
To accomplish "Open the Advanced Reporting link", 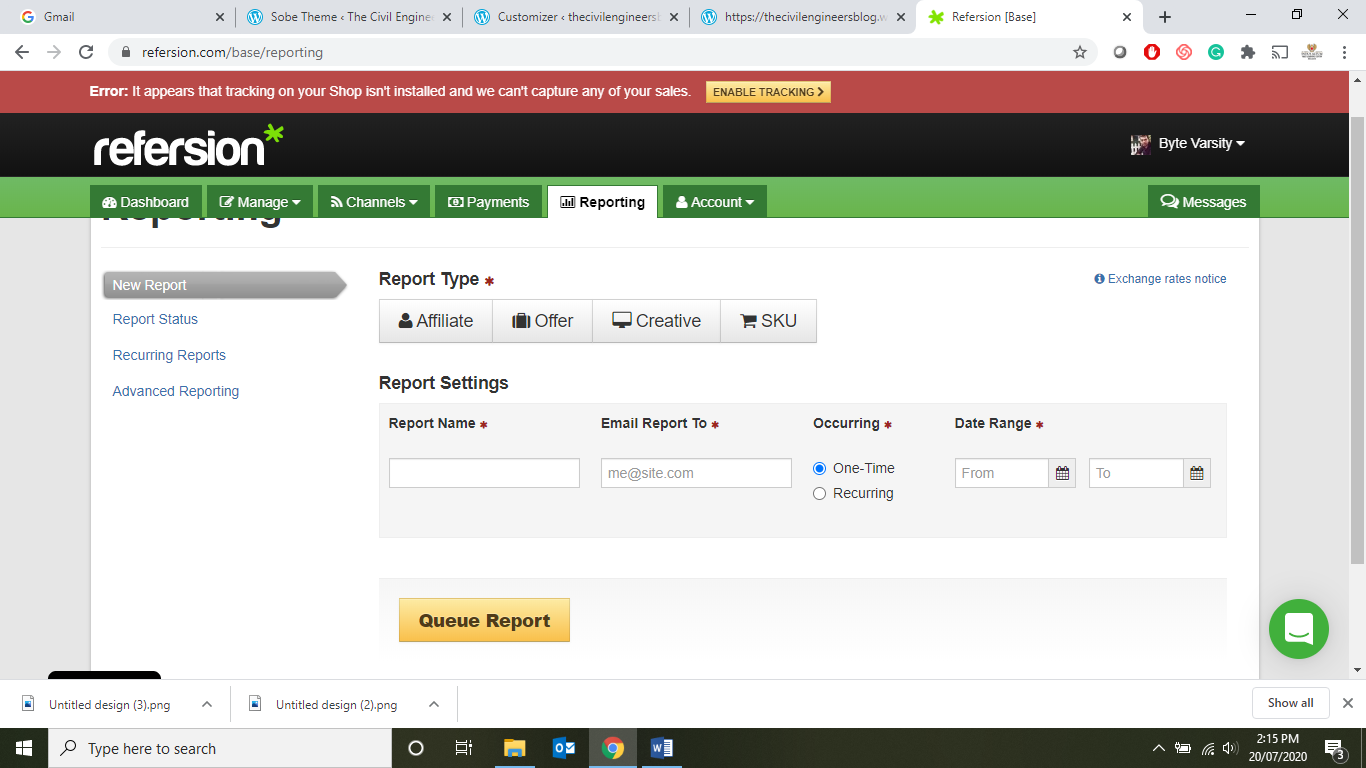I will point(176,391).
